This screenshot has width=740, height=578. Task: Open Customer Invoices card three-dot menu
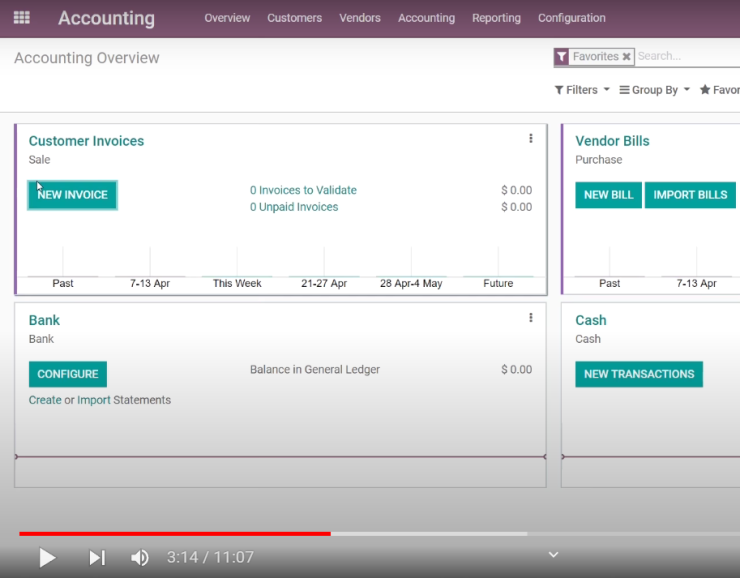pos(531,138)
